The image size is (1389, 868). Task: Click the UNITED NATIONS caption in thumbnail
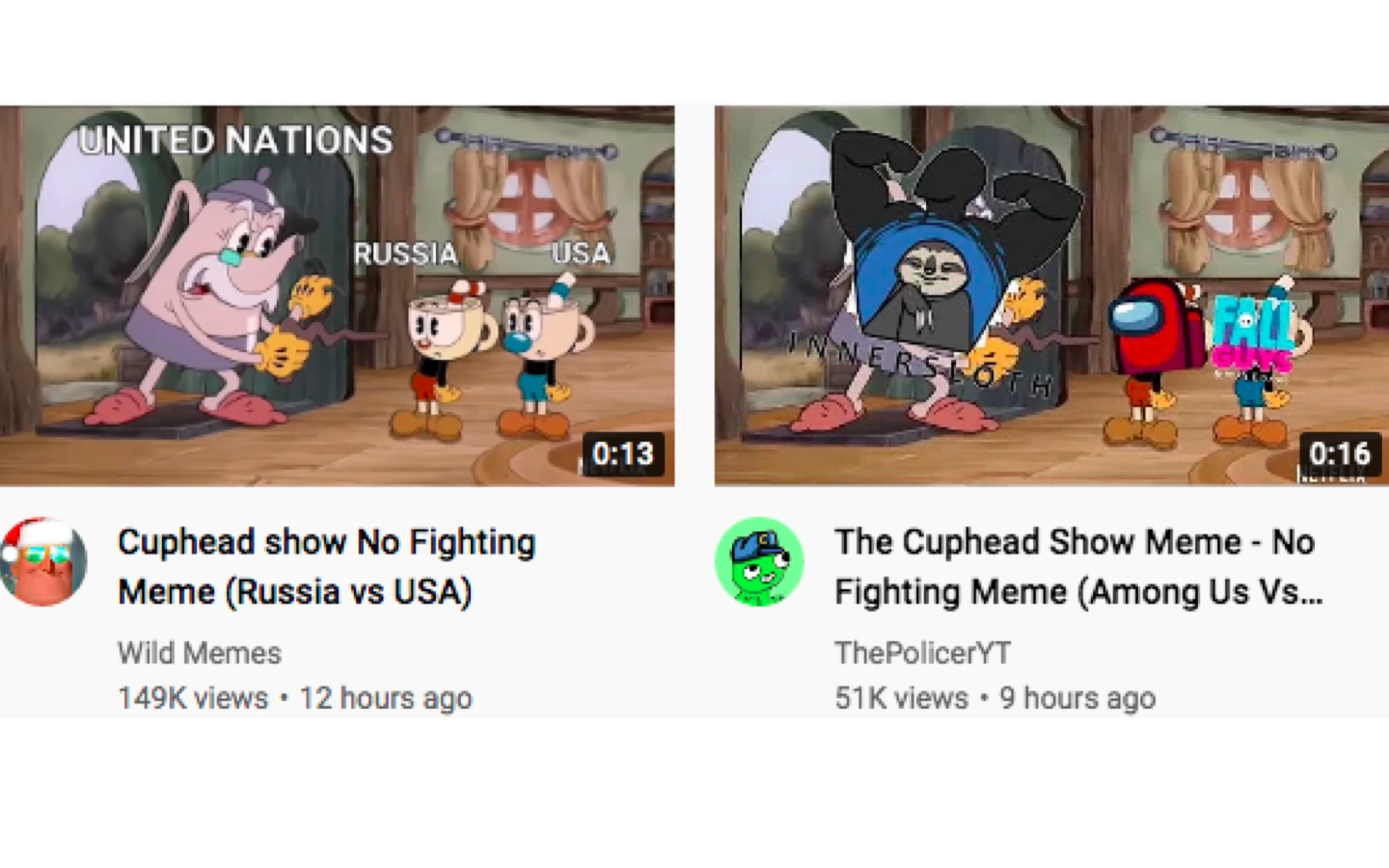(236, 141)
